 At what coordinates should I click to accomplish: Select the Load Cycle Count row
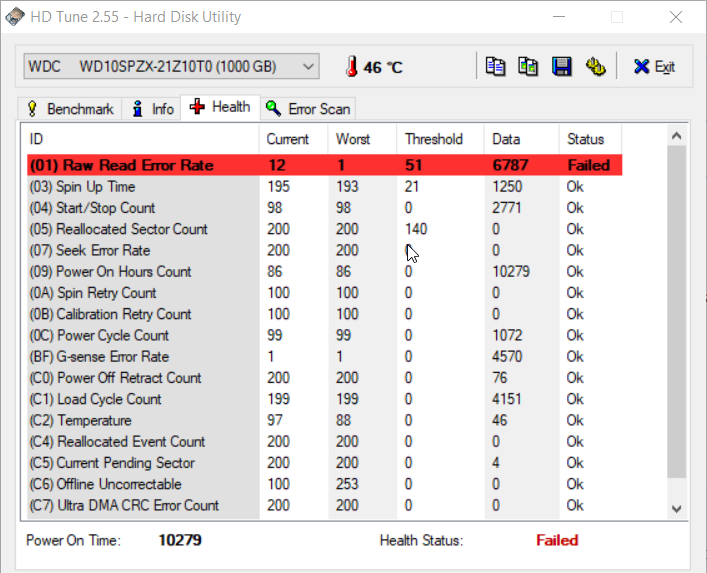coord(325,399)
